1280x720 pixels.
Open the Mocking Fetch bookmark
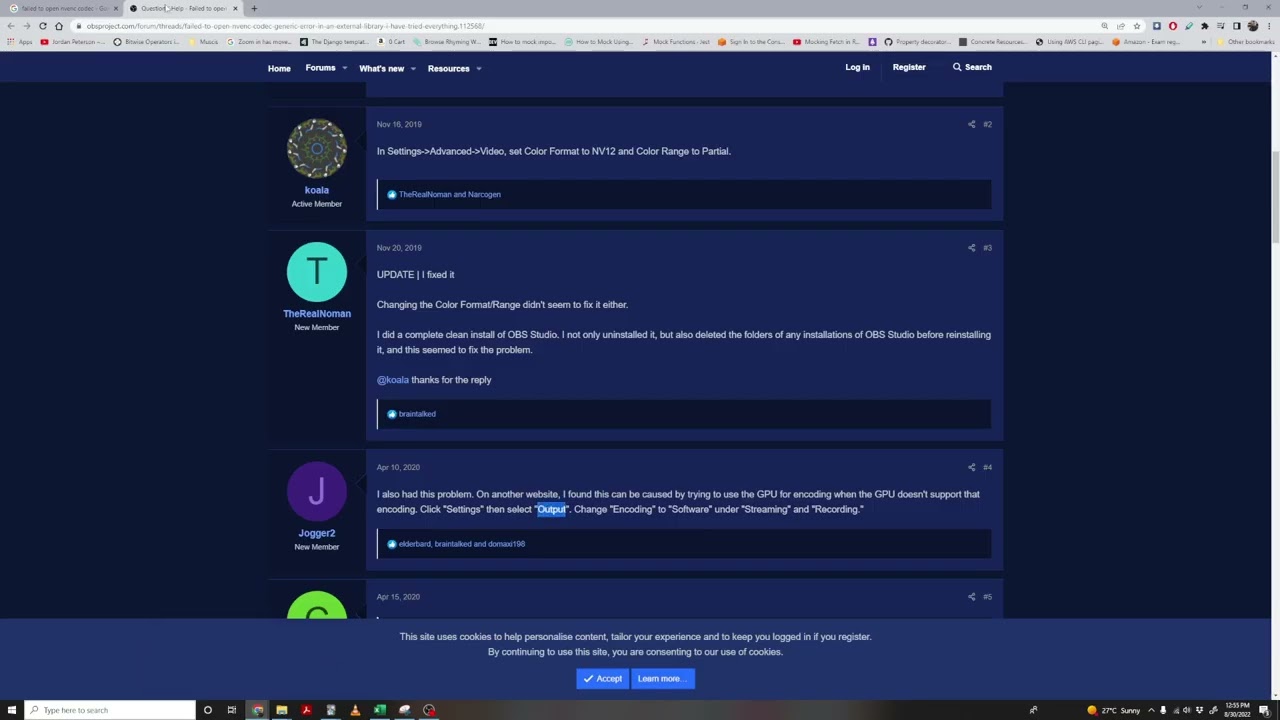pyautogui.click(x=826, y=42)
